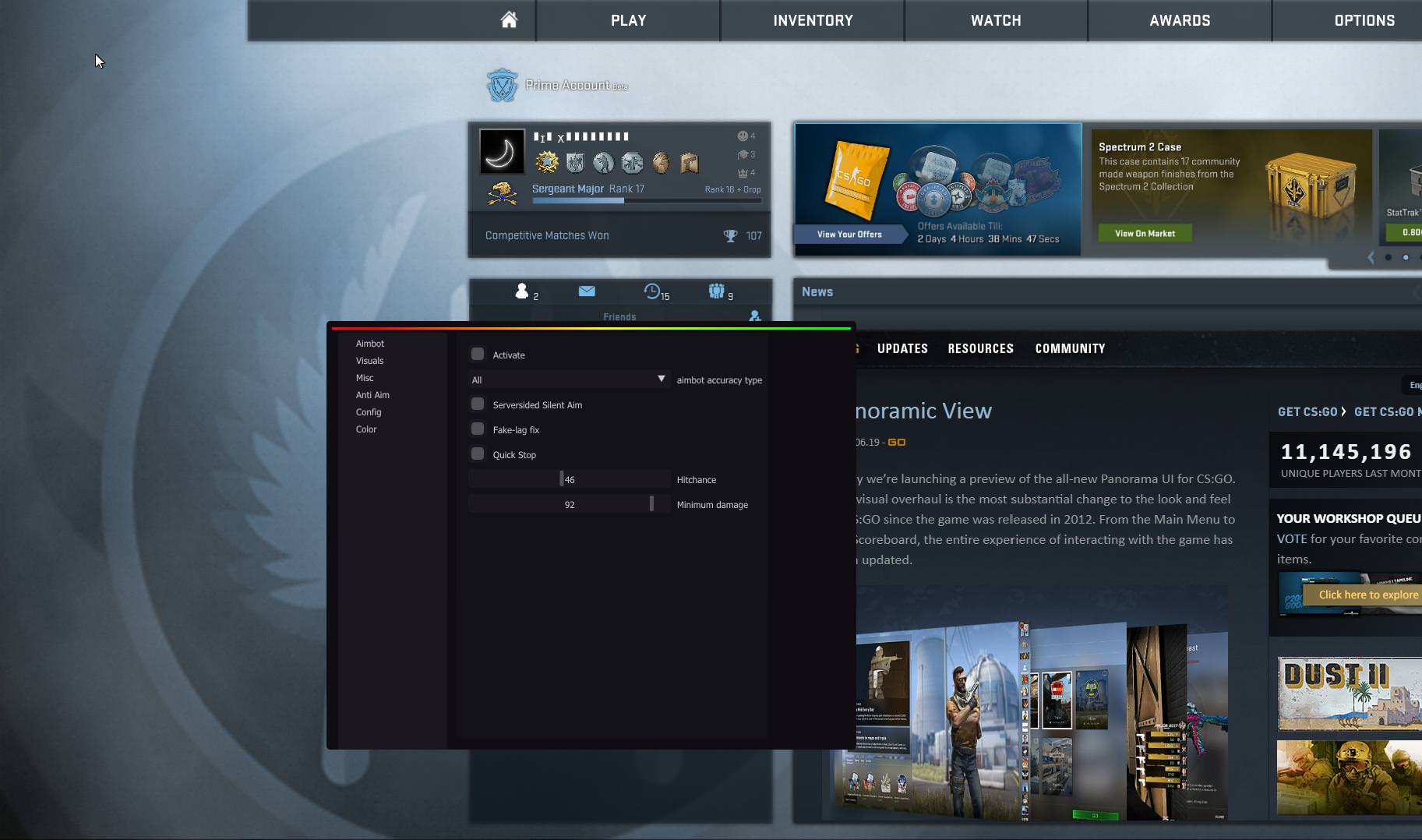Open the AWARDS menu
This screenshot has width=1422, height=840.
click(x=1180, y=20)
